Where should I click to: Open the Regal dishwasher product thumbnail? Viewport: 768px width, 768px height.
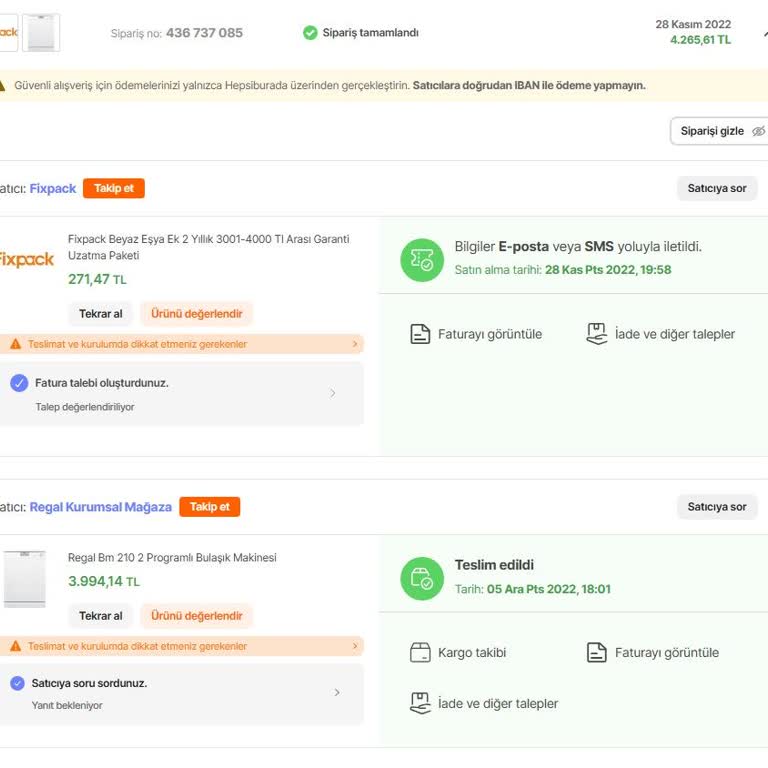pos(24,579)
